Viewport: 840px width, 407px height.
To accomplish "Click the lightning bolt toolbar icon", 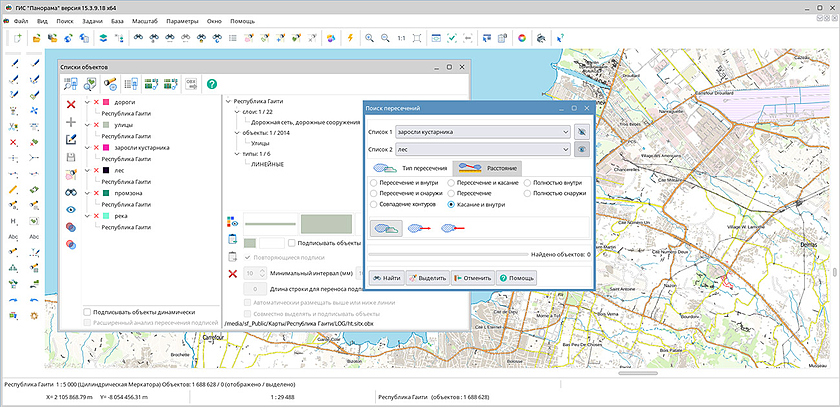I will click(x=349, y=38).
